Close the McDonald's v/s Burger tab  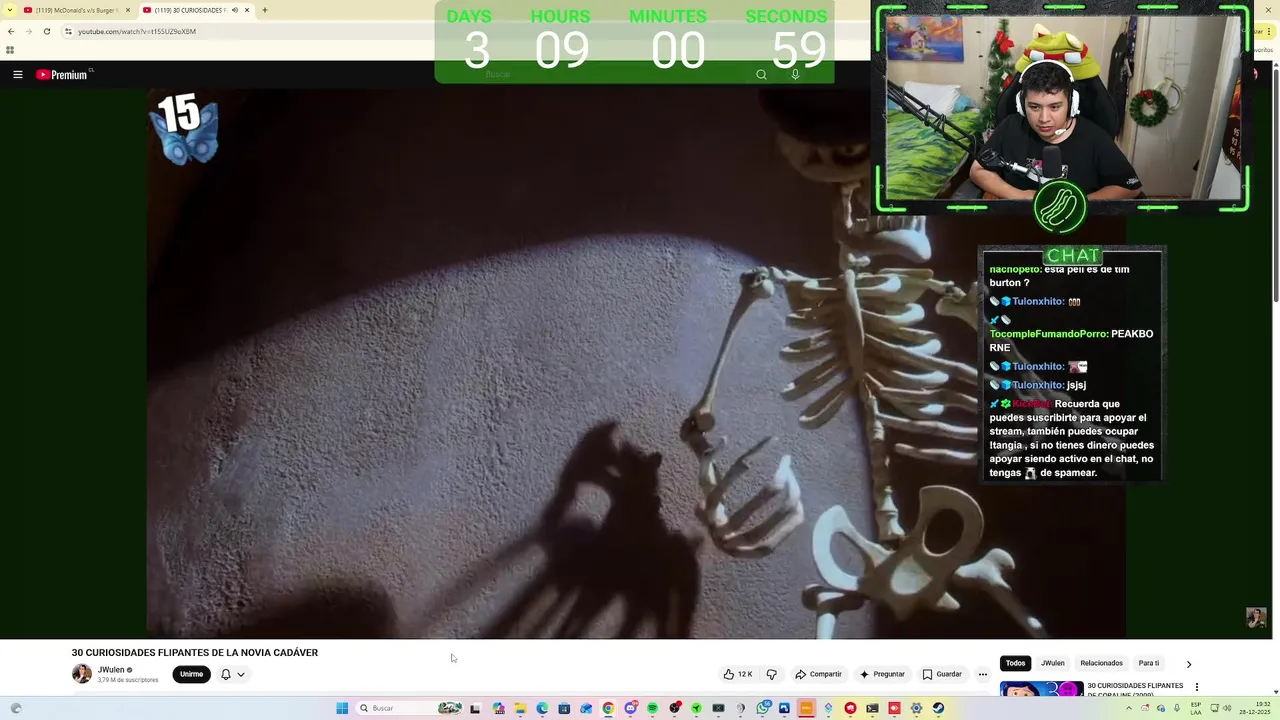tap(128, 10)
